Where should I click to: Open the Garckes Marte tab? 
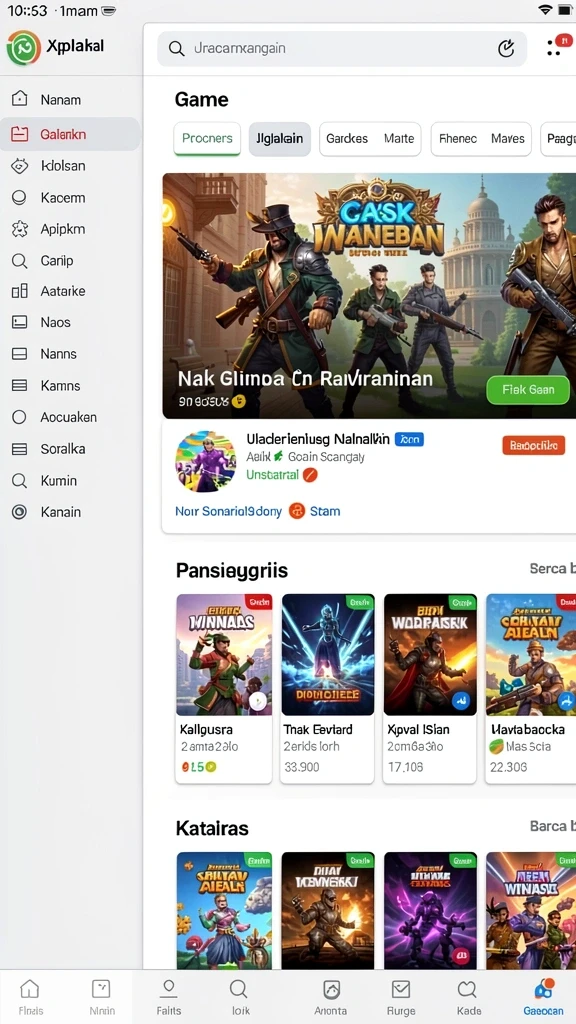370,138
